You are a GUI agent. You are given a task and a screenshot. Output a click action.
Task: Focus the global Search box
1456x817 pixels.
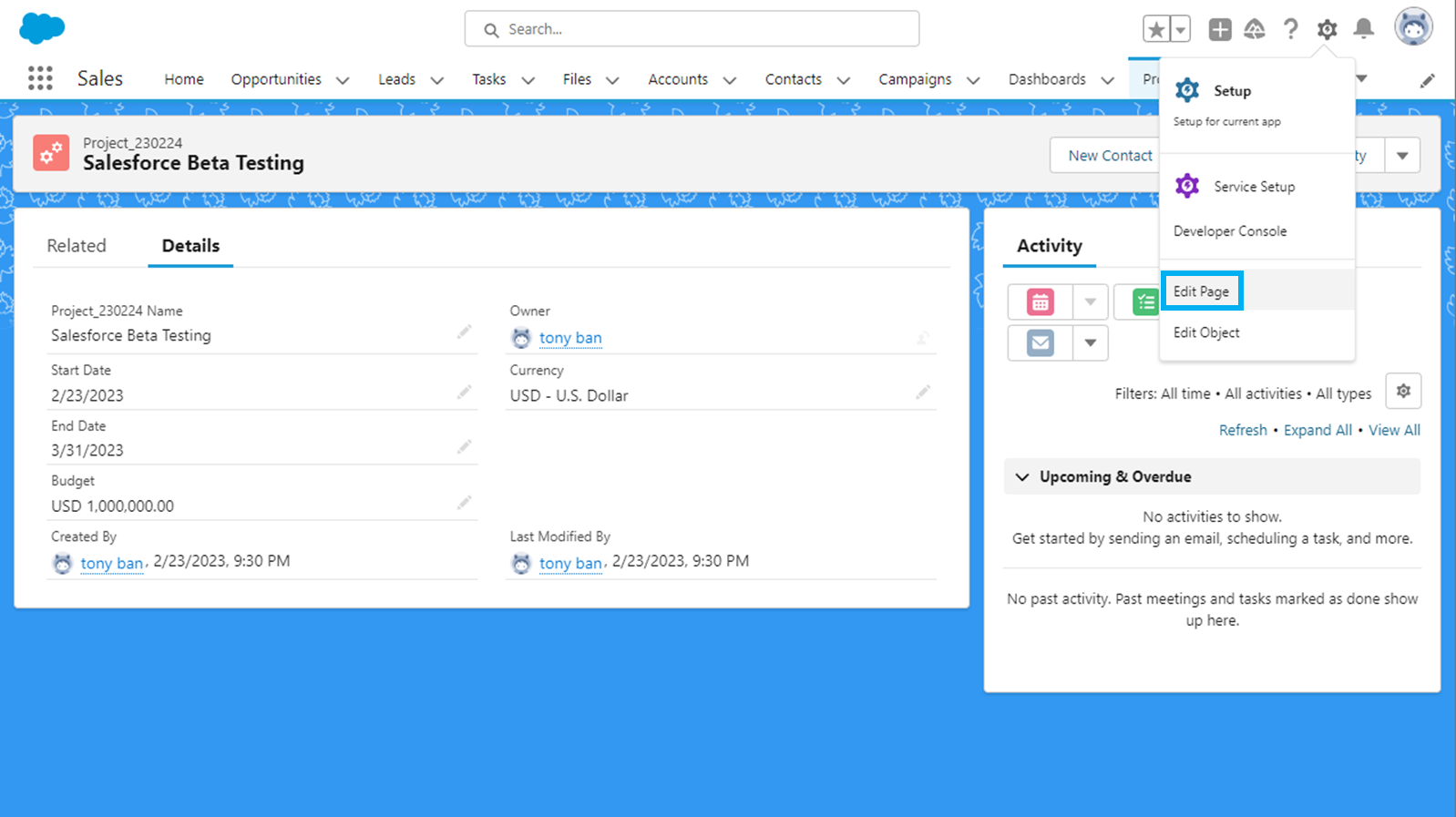pos(692,29)
